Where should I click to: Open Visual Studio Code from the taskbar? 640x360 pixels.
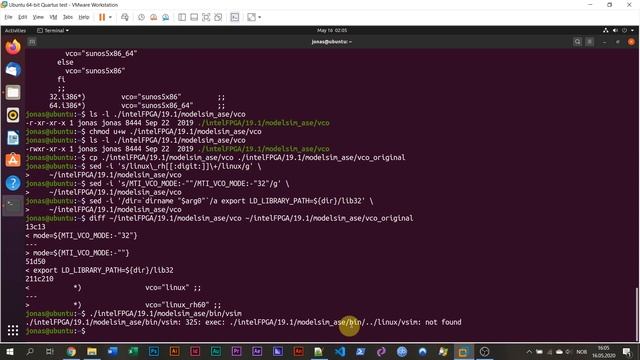point(340,351)
